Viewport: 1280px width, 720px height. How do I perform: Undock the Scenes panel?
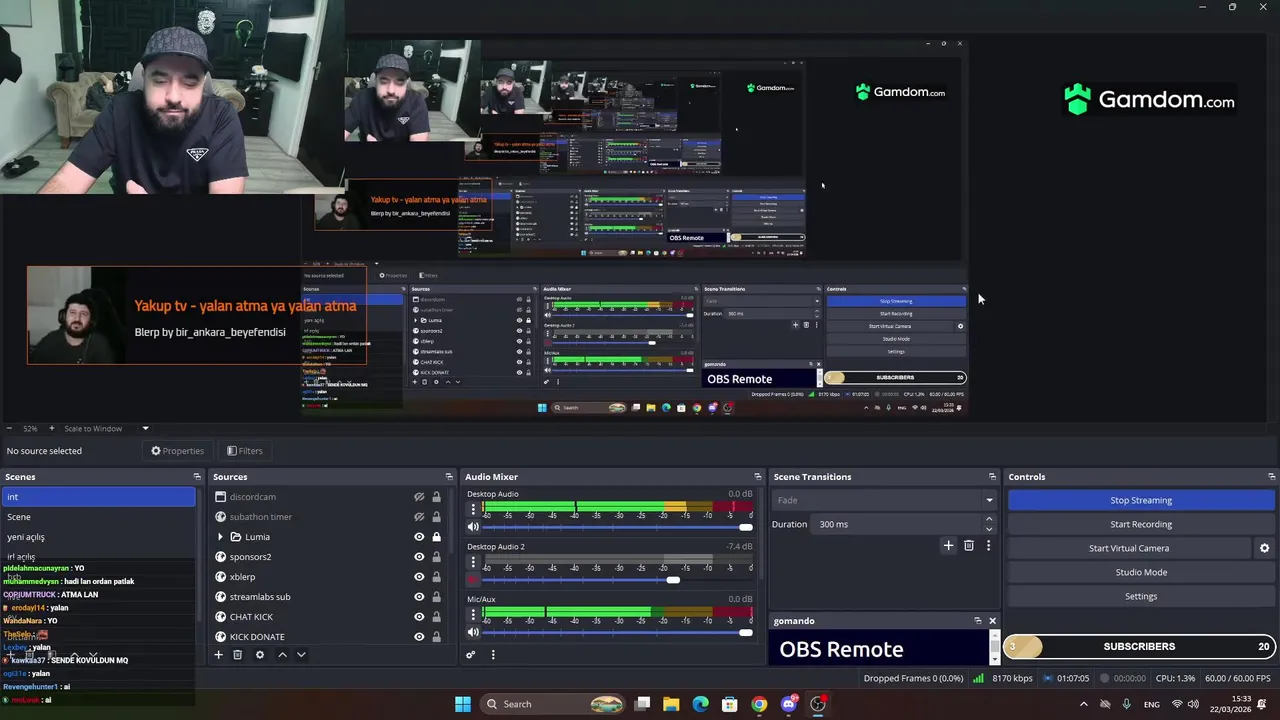197,477
